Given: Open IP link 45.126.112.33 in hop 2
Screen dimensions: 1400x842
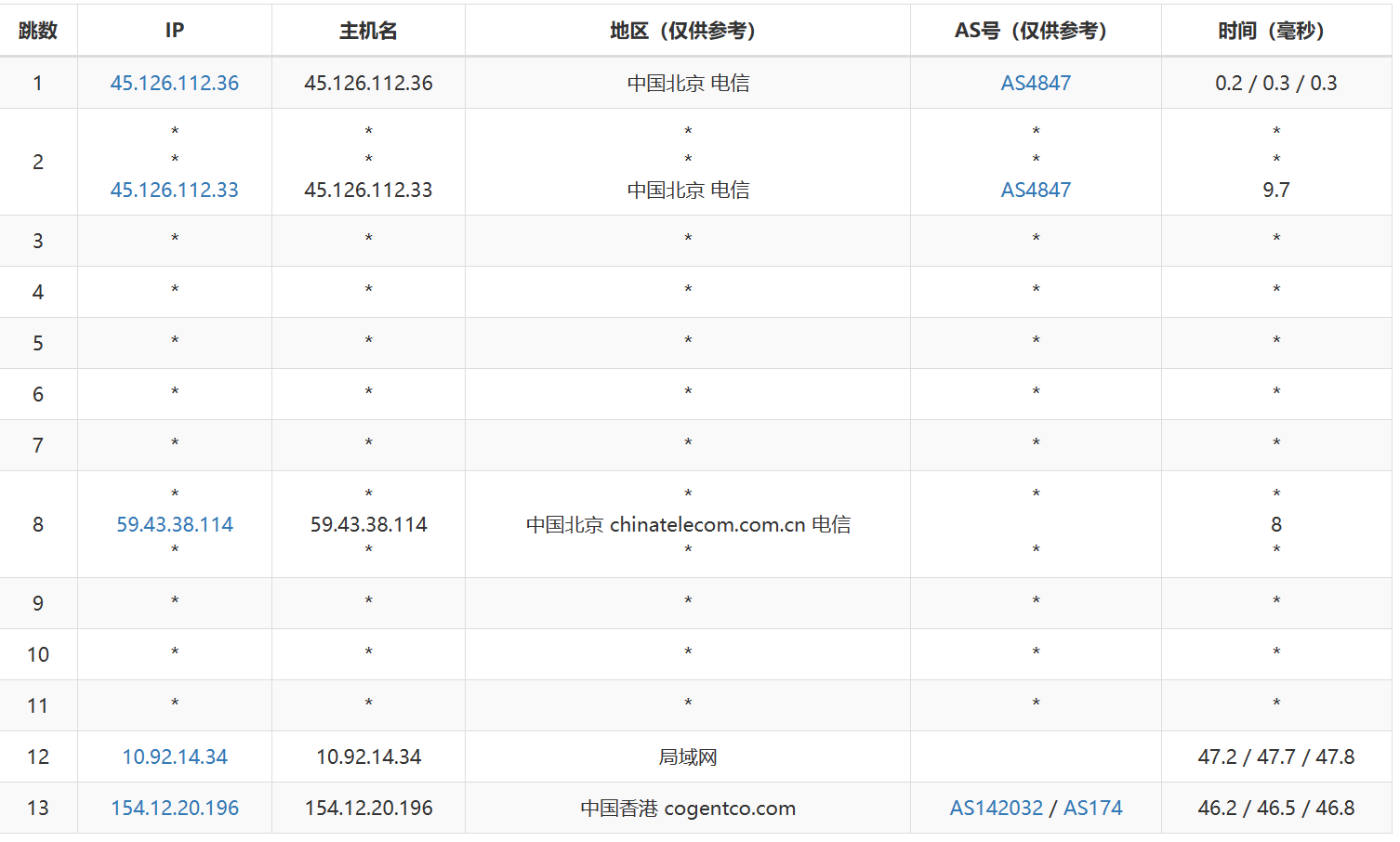Looking at the screenshot, I should point(175,190).
